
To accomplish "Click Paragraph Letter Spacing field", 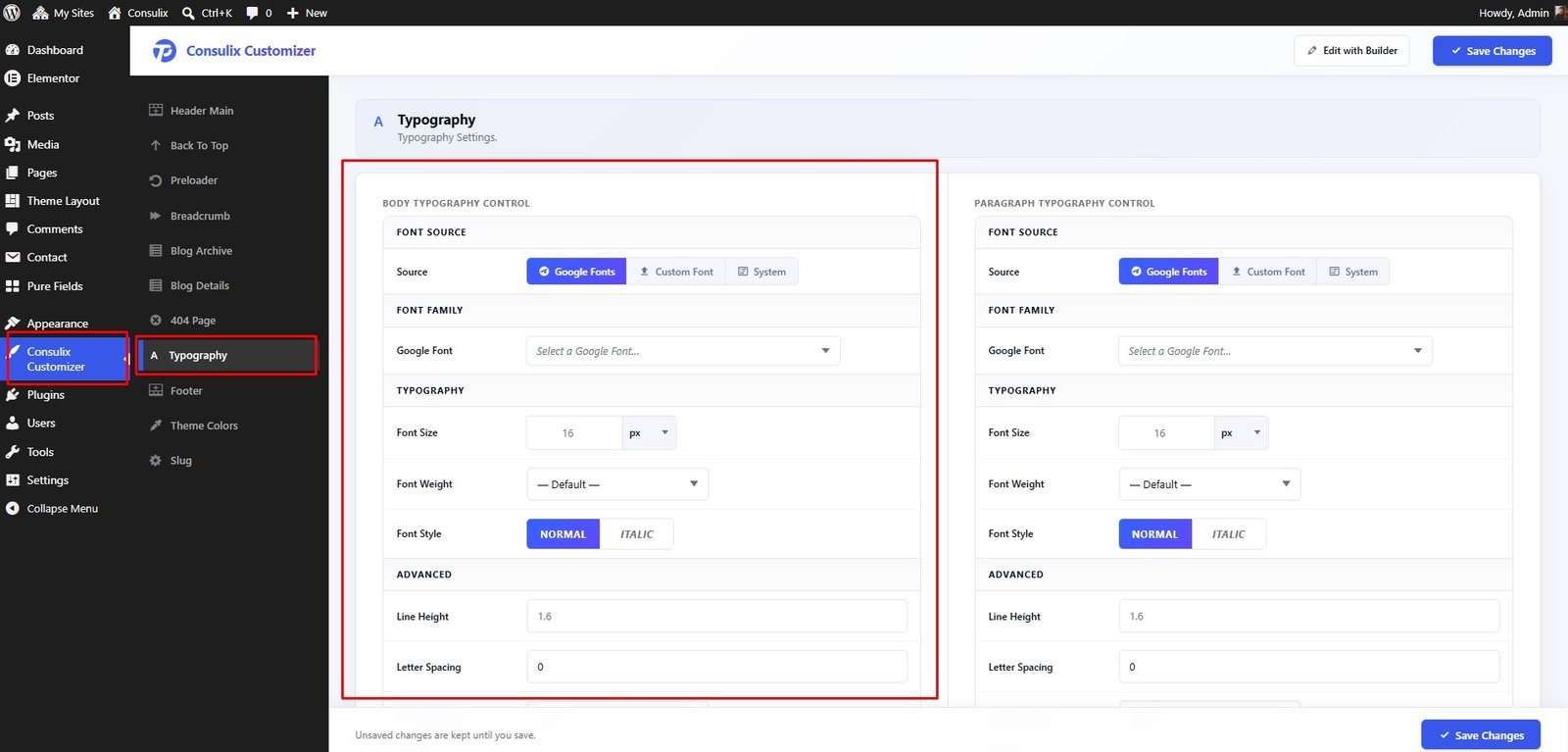I will 1308,667.
